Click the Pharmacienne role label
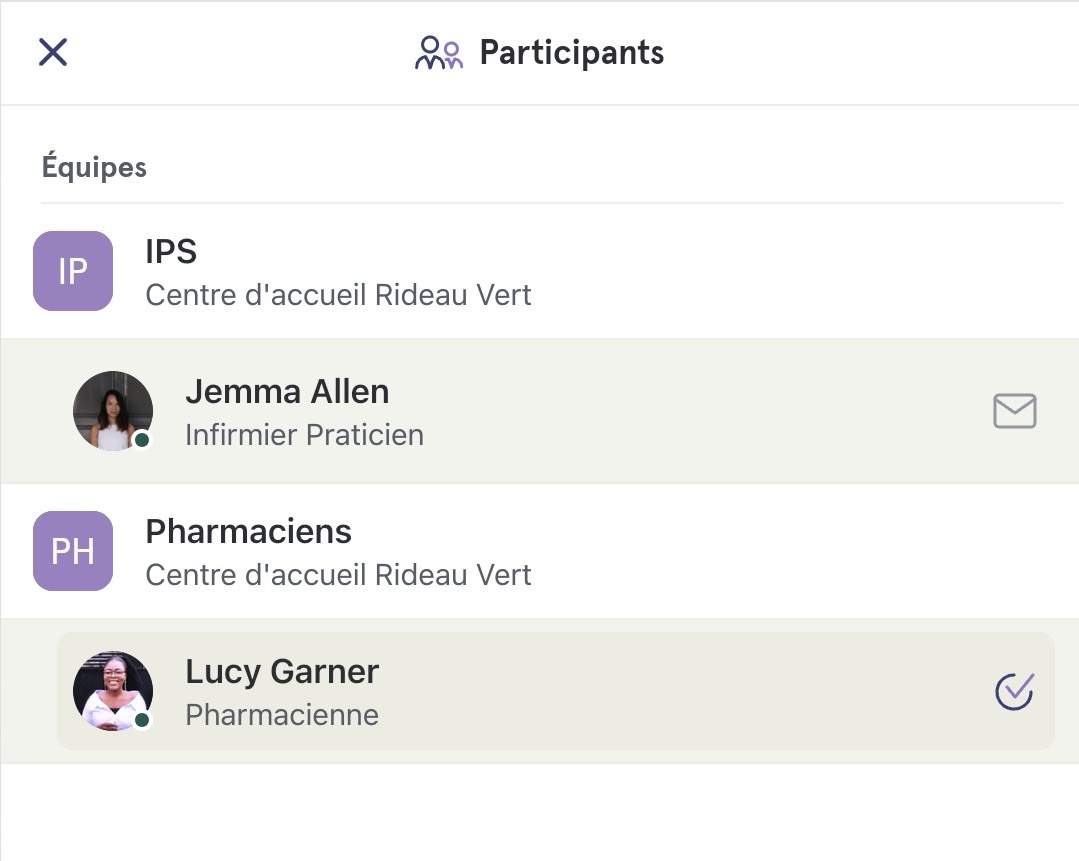This screenshot has width=1079, height=861. pos(282,715)
